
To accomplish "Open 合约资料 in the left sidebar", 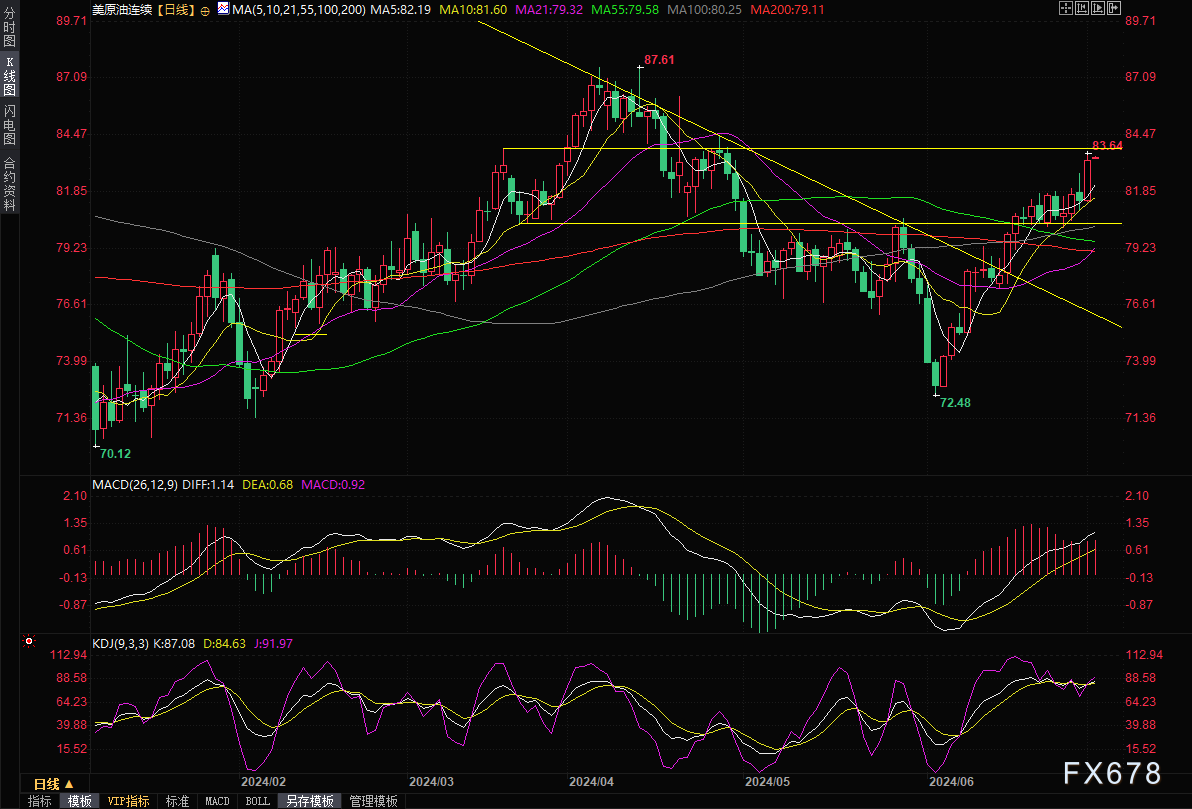I will (x=9, y=183).
